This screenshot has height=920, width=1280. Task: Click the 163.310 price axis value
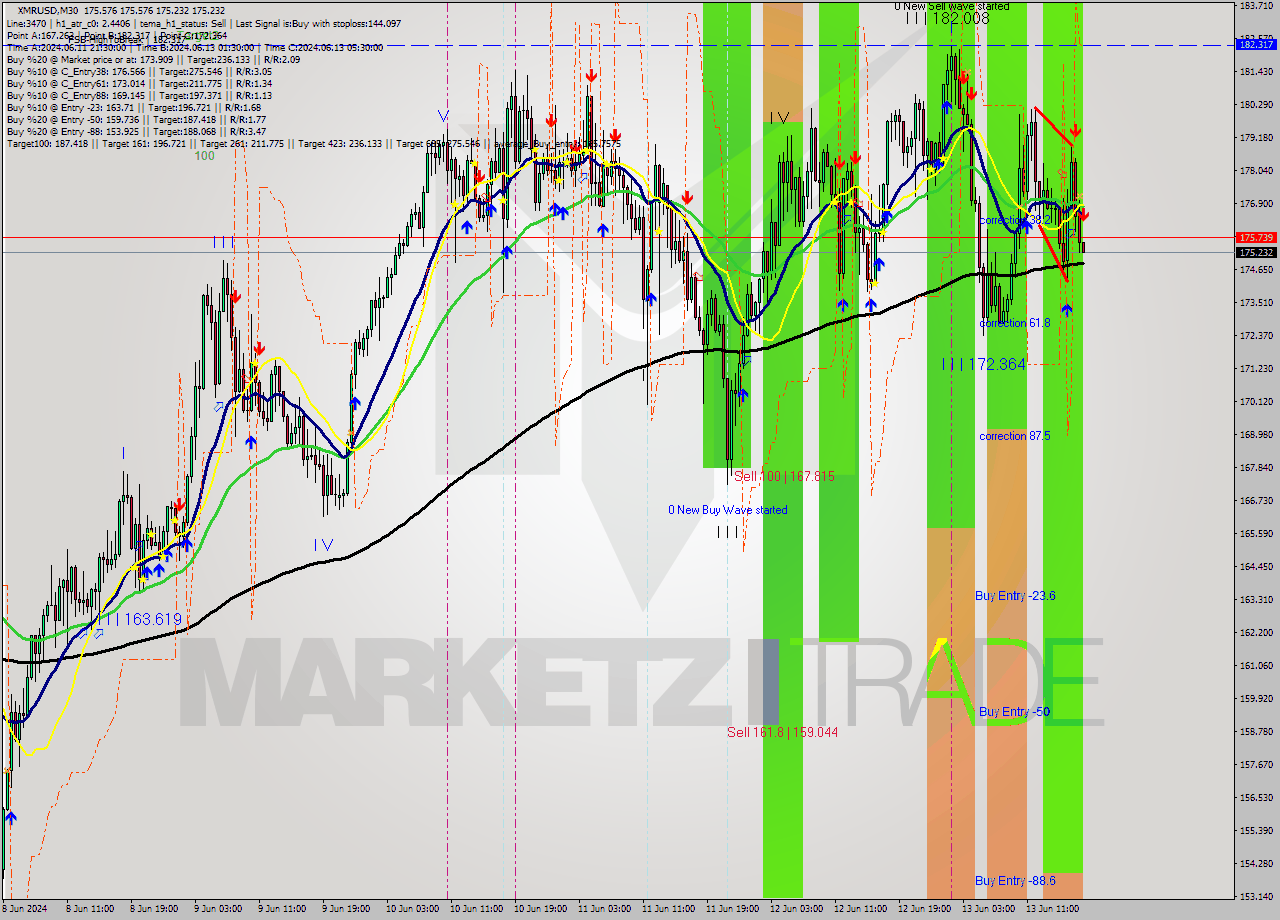[1257, 600]
